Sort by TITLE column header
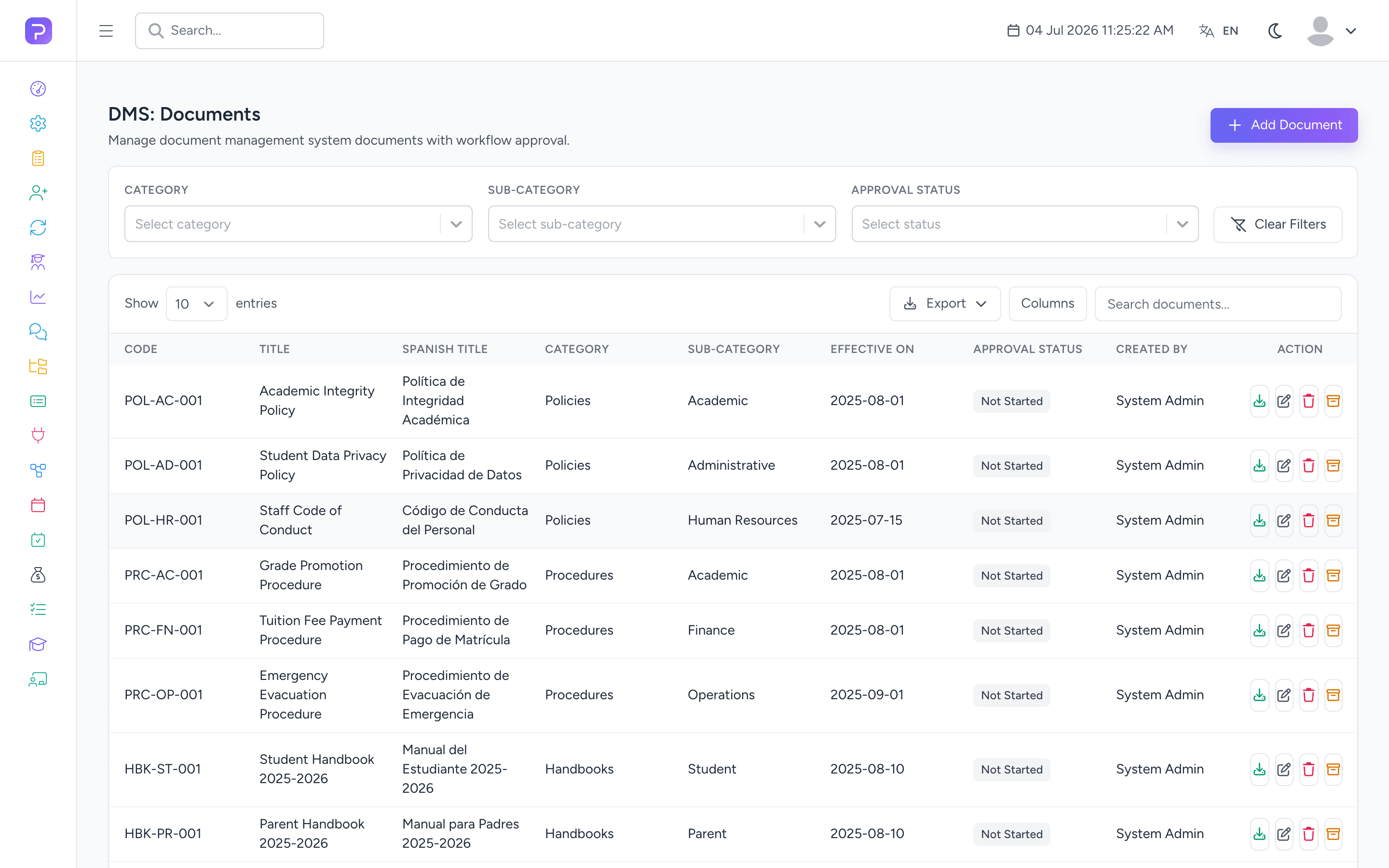Viewport: 1389px width, 868px height. pyautogui.click(x=274, y=349)
